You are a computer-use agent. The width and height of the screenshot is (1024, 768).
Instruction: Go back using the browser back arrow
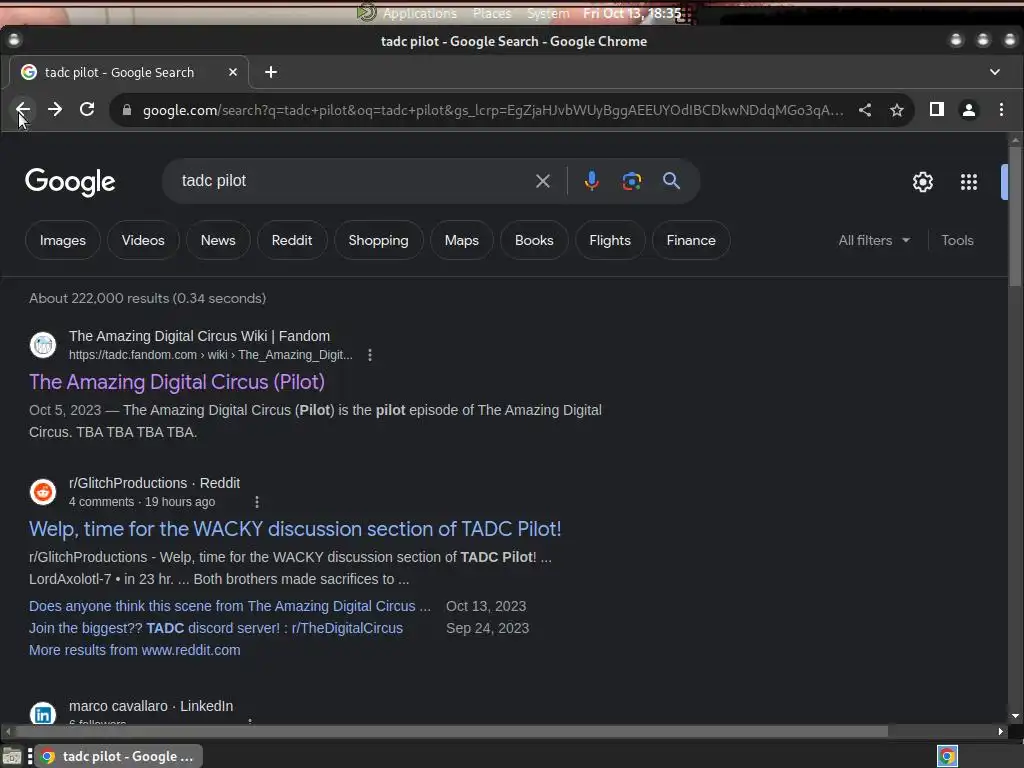tap(23, 110)
